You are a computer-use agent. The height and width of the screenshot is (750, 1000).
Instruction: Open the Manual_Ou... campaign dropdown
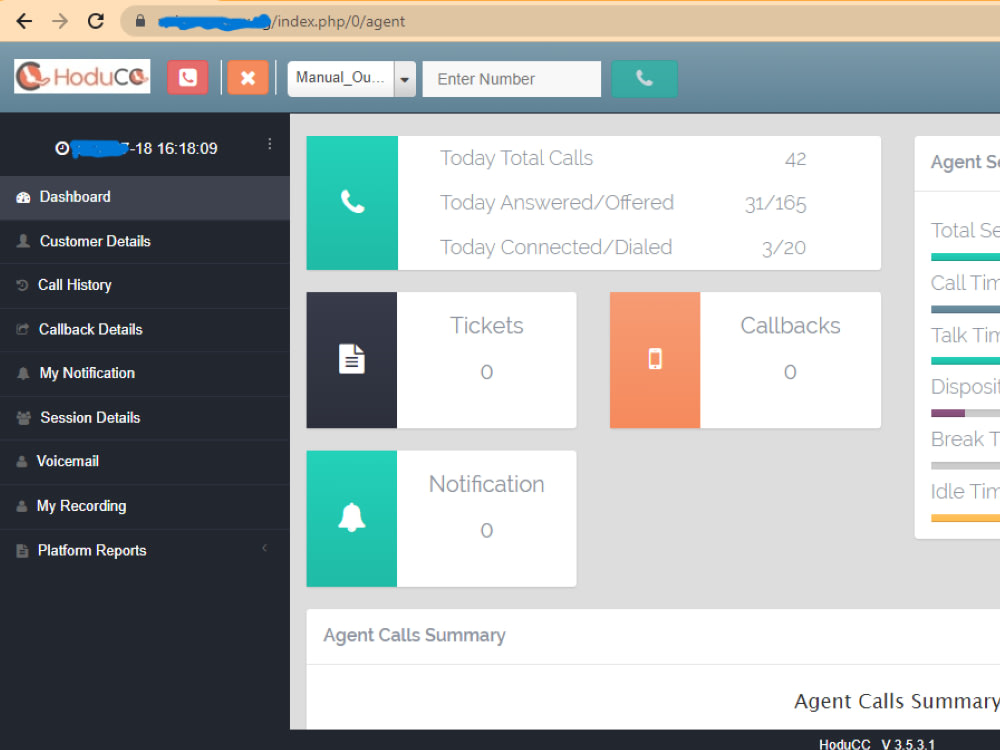pyautogui.click(x=351, y=78)
